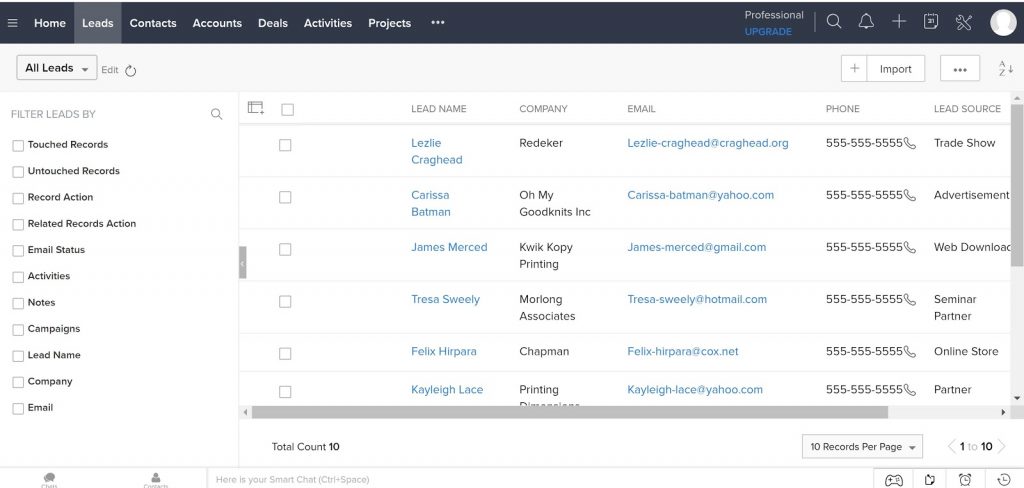
Task: Tick the Activities filter checkbox
Action: [18, 277]
